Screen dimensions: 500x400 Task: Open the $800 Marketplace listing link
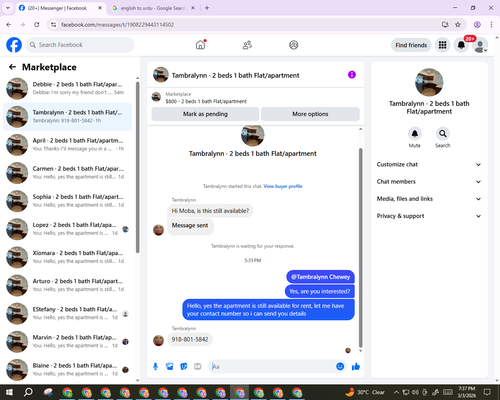click(x=206, y=101)
